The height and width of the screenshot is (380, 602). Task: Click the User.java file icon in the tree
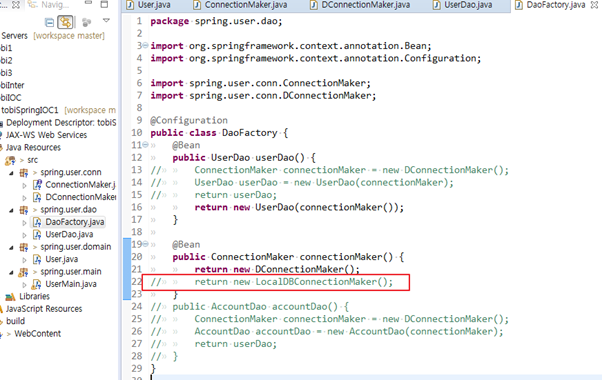click(37, 259)
